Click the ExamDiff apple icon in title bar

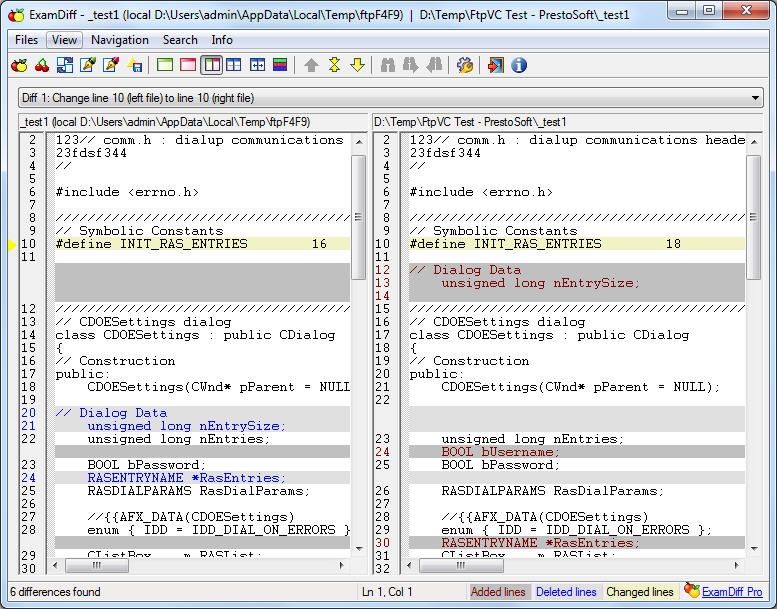pos(16,15)
